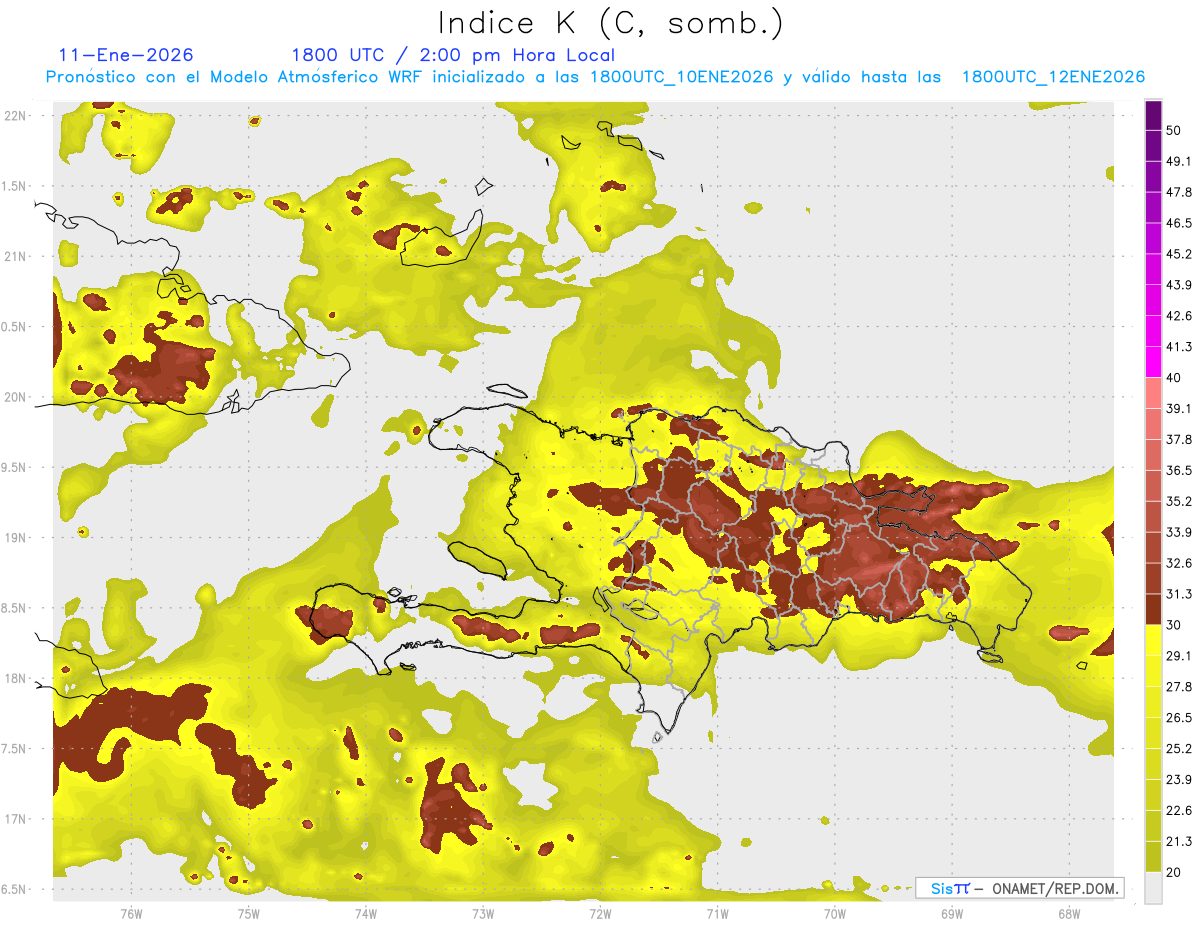The image size is (1200, 927).
Task: Click the '71W' longitude axis label
Action: [x=717, y=914]
